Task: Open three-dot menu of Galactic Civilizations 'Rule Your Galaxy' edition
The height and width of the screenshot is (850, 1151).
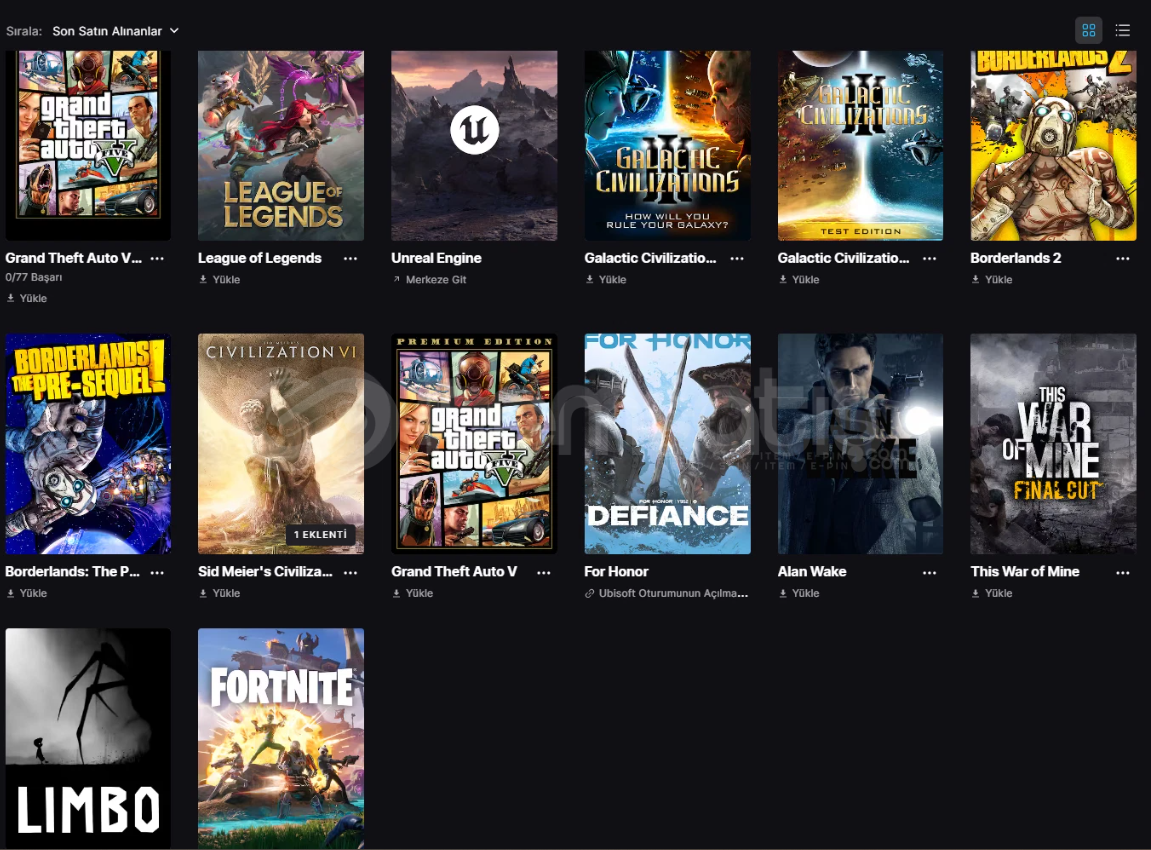Action: pyautogui.click(x=737, y=258)
